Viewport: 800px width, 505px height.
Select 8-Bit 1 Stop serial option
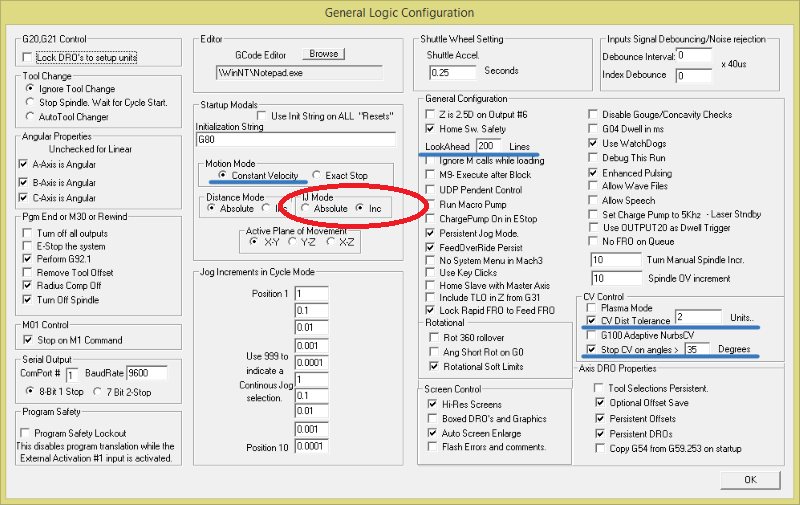(30, 391)
